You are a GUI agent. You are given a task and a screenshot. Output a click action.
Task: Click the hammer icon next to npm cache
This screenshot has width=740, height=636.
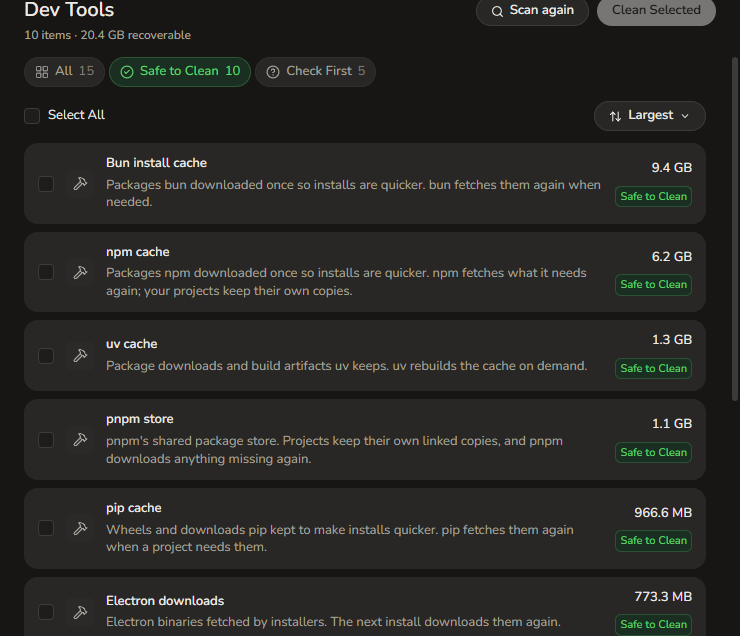pos(80,272)
